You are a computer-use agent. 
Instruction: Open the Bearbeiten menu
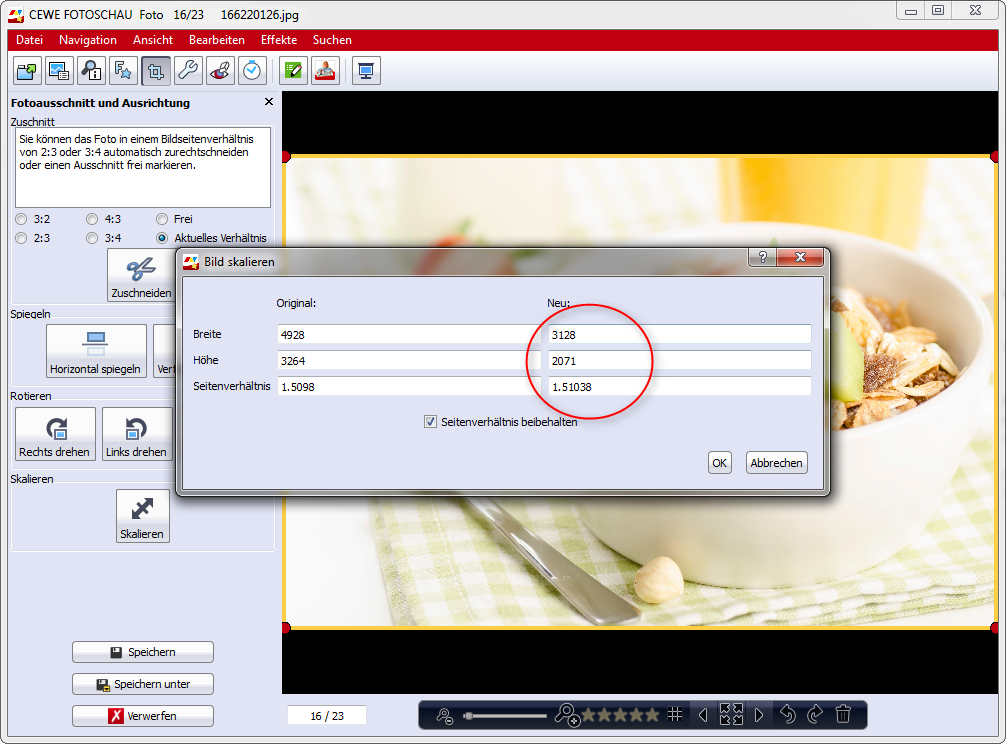tap(216, 40)
